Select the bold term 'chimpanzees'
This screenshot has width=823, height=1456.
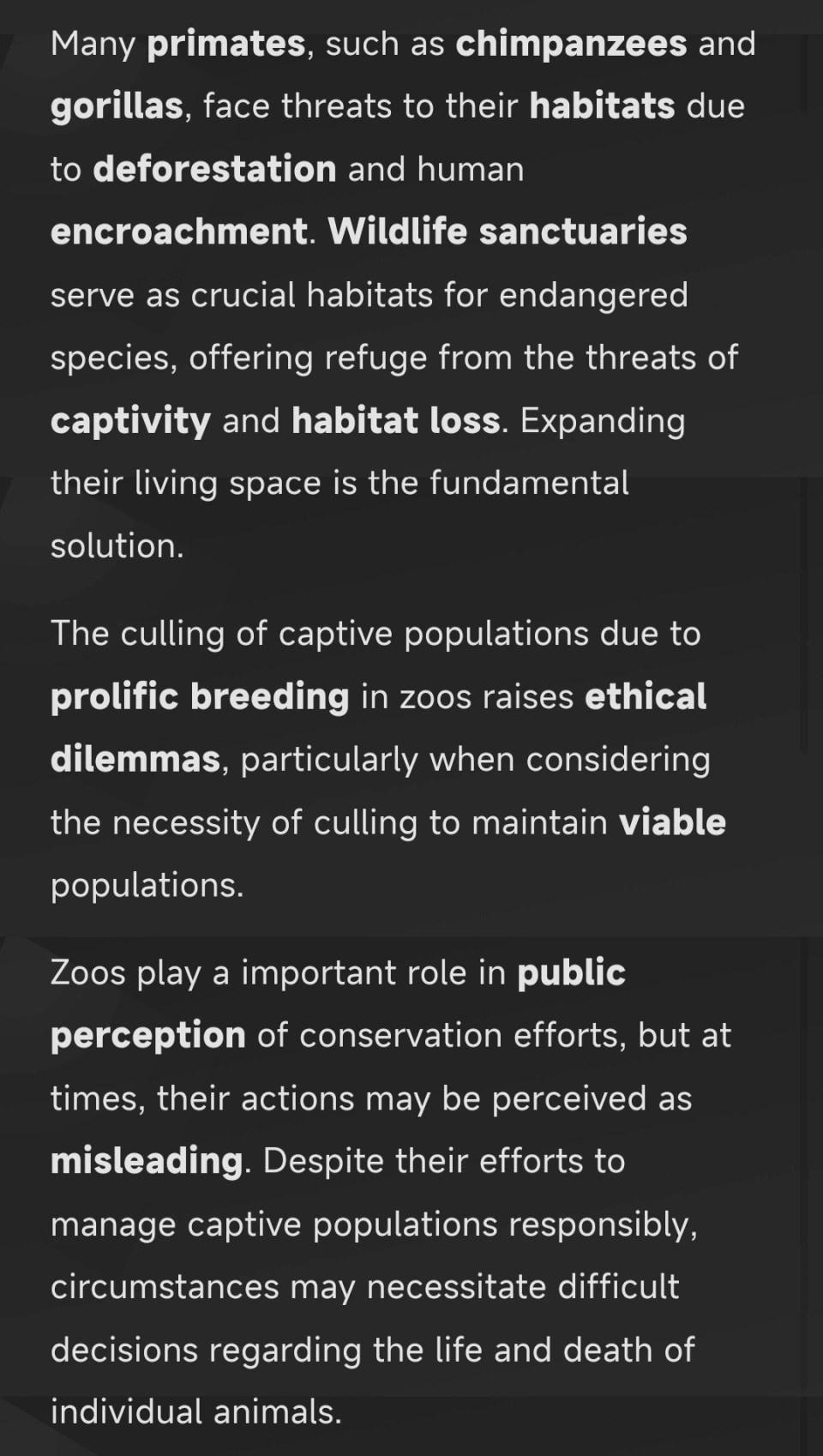click(x=571, y=44)
